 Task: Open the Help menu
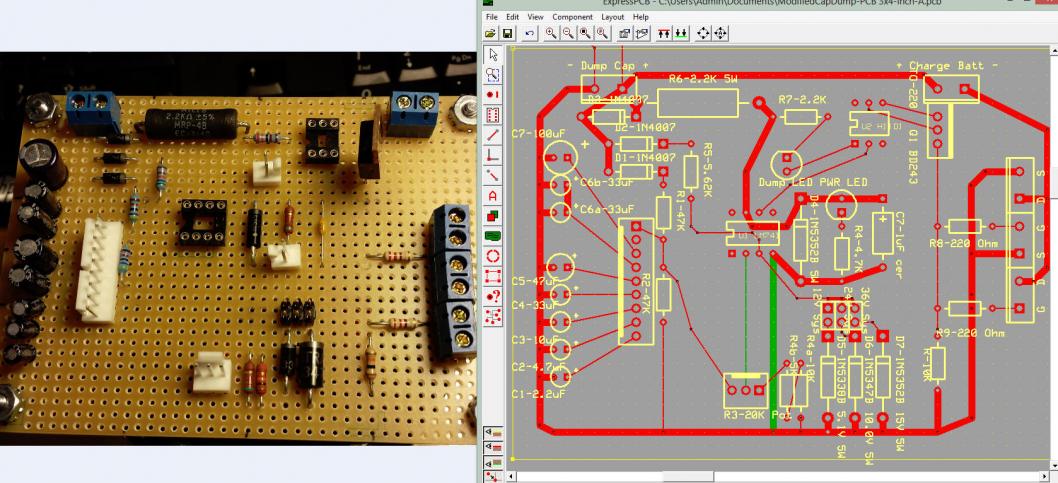pos(641,17)
